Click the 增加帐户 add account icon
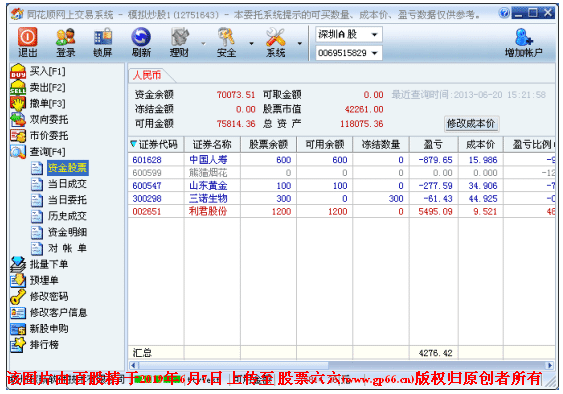The image size is (563, 394). (524, 42)
